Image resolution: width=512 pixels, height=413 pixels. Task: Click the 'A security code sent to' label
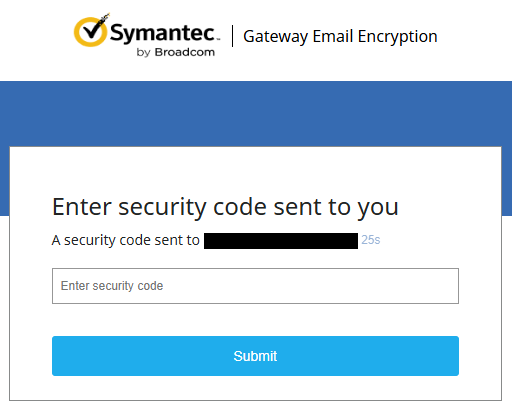pos(126,240)
